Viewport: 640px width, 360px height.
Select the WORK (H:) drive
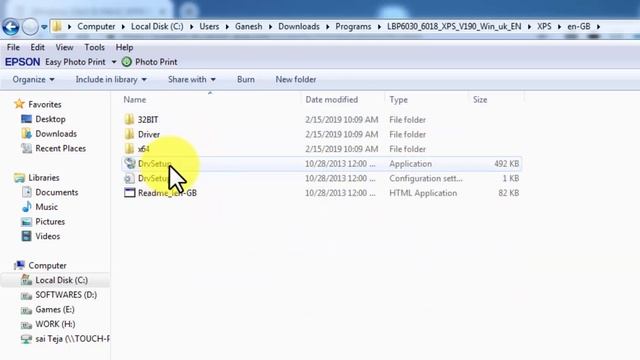click(55, 324)
